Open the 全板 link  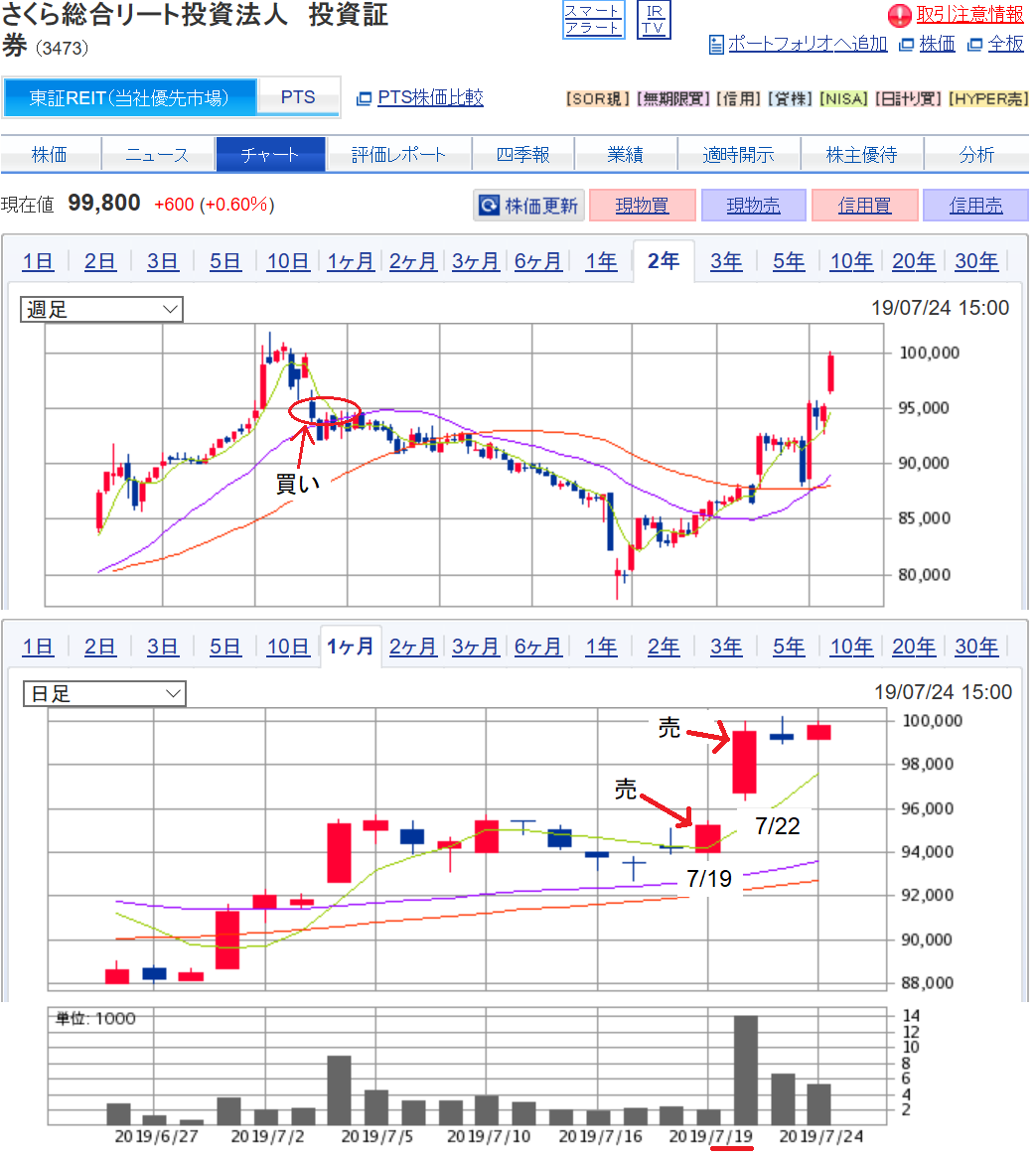click(x=1005, y=45)
